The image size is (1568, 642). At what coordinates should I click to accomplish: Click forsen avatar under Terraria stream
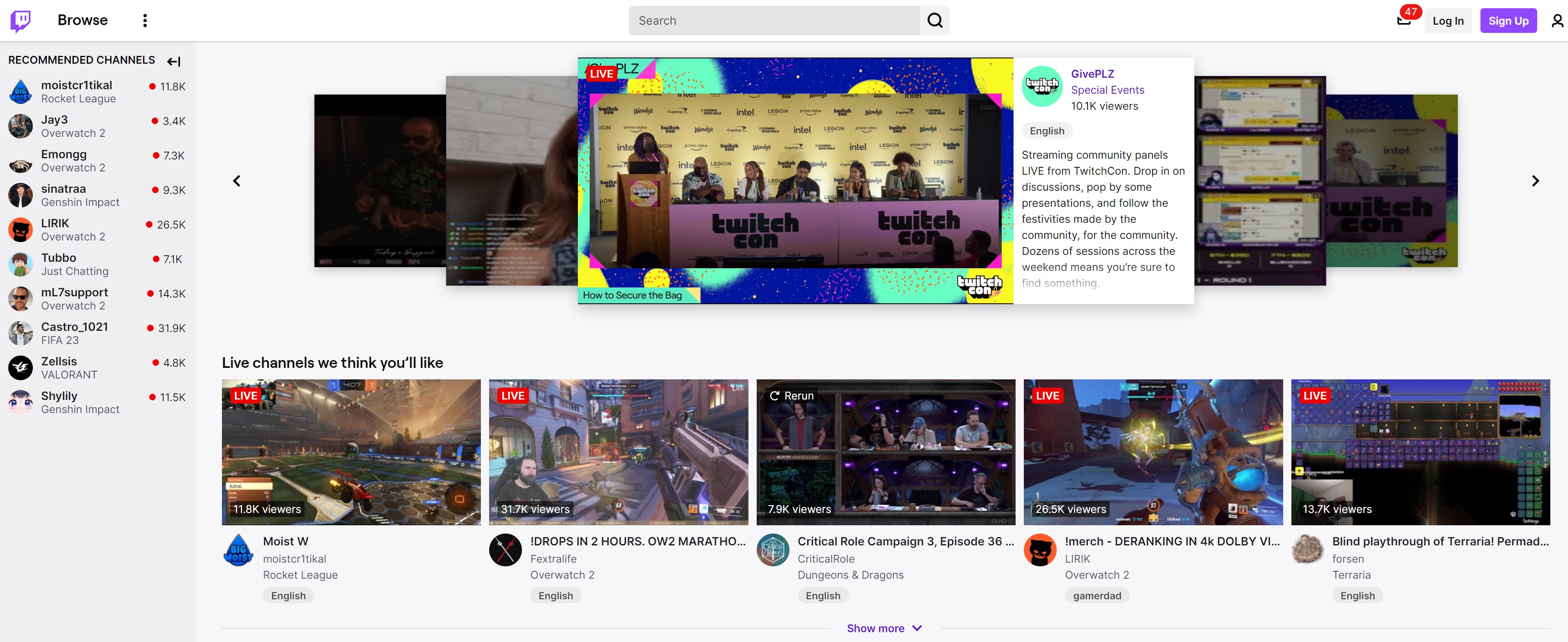pos(1307,550)
